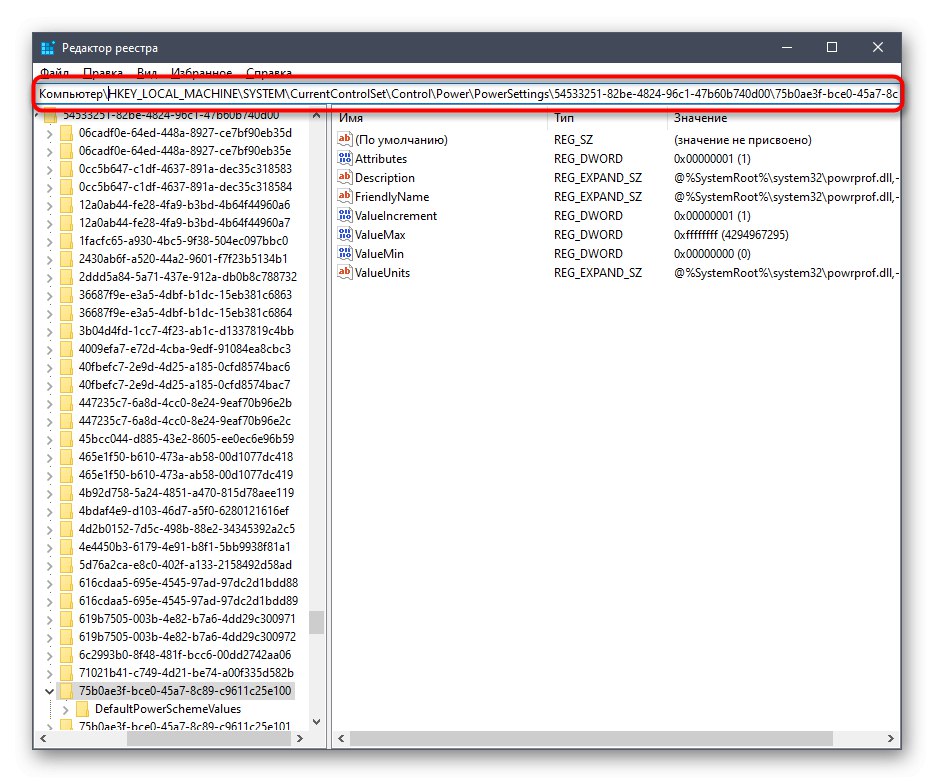Expand key 36687f9e-e3a5-4dbf-b1dc-15eb381c6863
Screen dimensions: 934x782
tap(49, 295)
